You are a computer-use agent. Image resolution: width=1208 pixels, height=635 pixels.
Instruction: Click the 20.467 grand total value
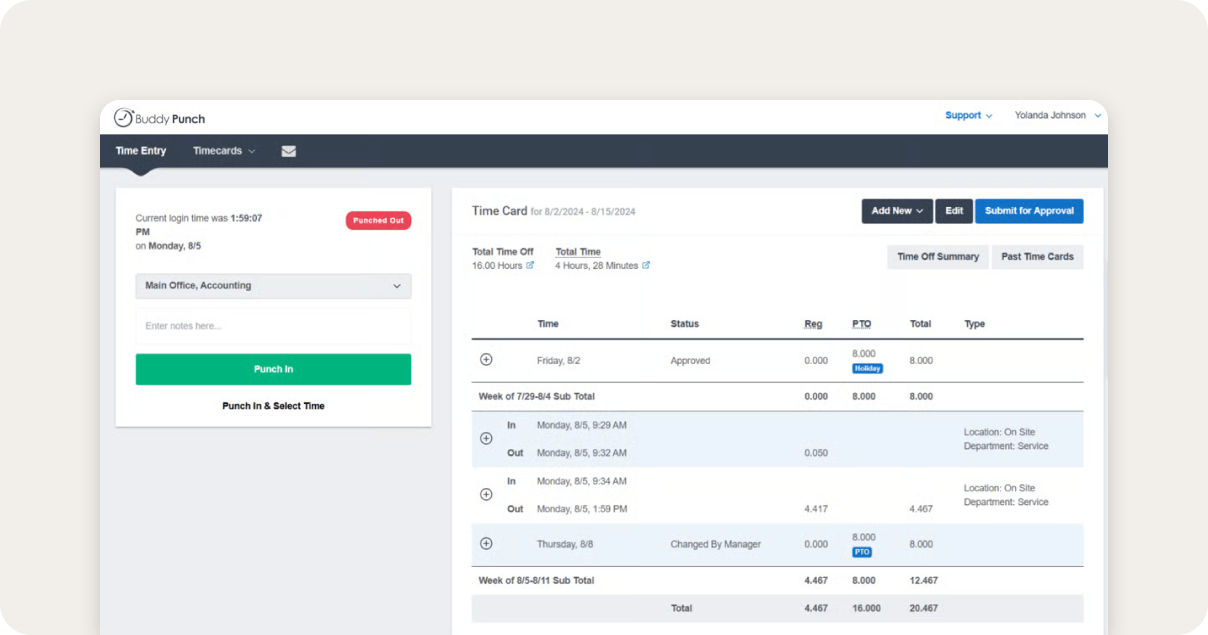click(923, 609)
